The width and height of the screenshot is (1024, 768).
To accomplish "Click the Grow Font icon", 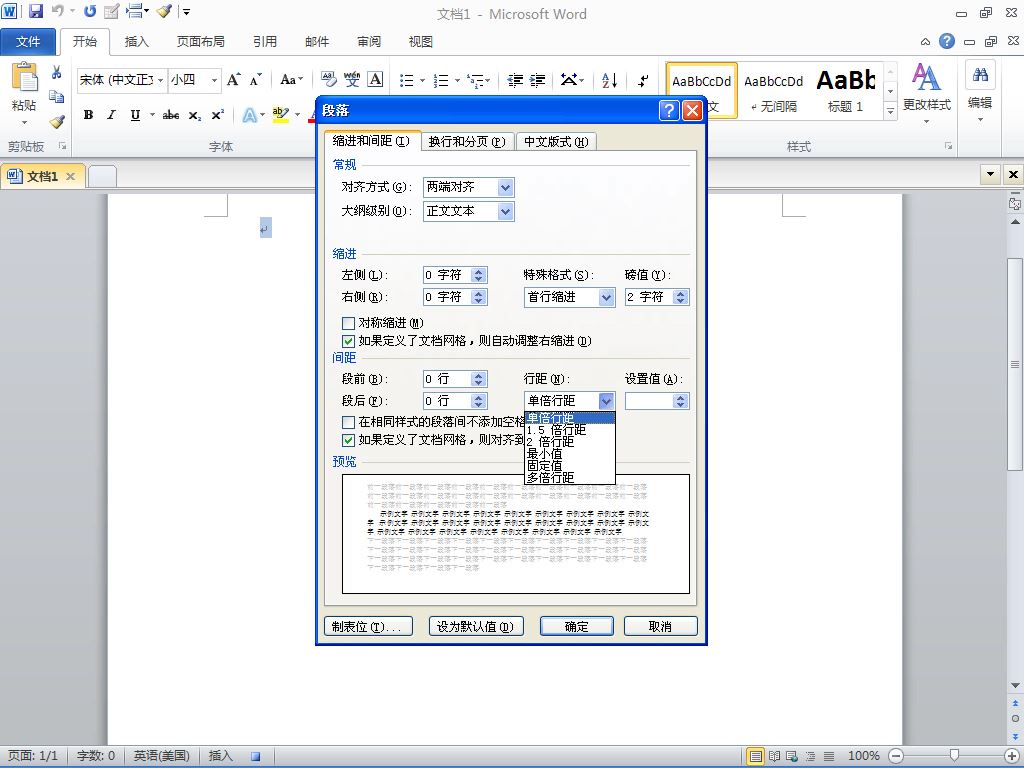I will click(x=233, y=80).
